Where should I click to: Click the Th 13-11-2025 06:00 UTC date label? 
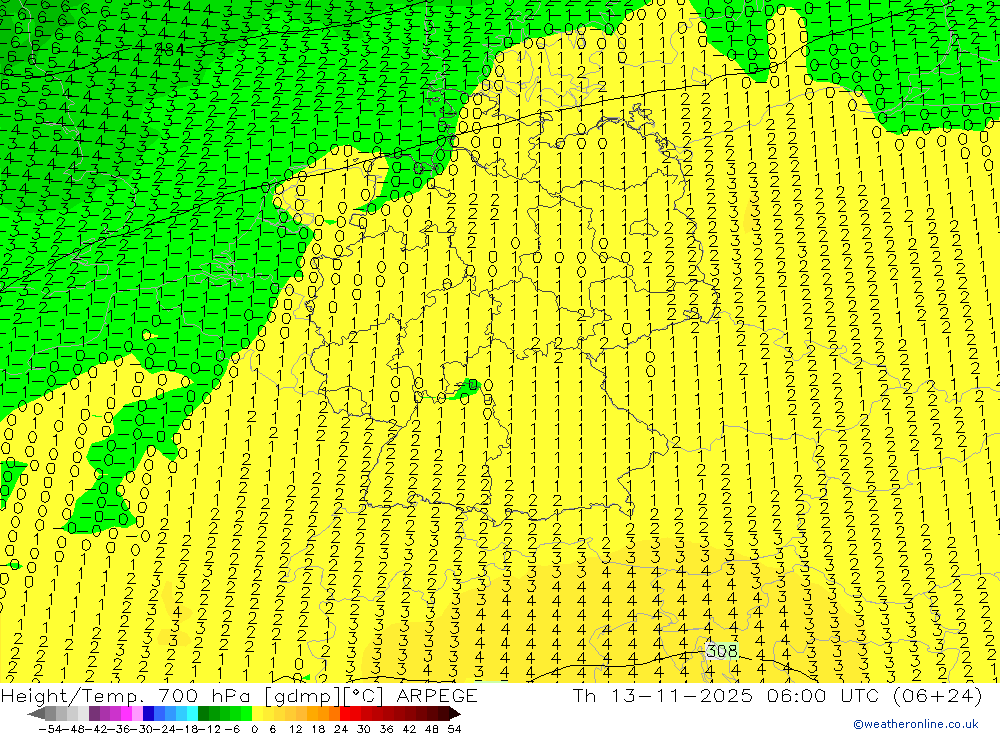pyautogui.click(x=777, y=695)
